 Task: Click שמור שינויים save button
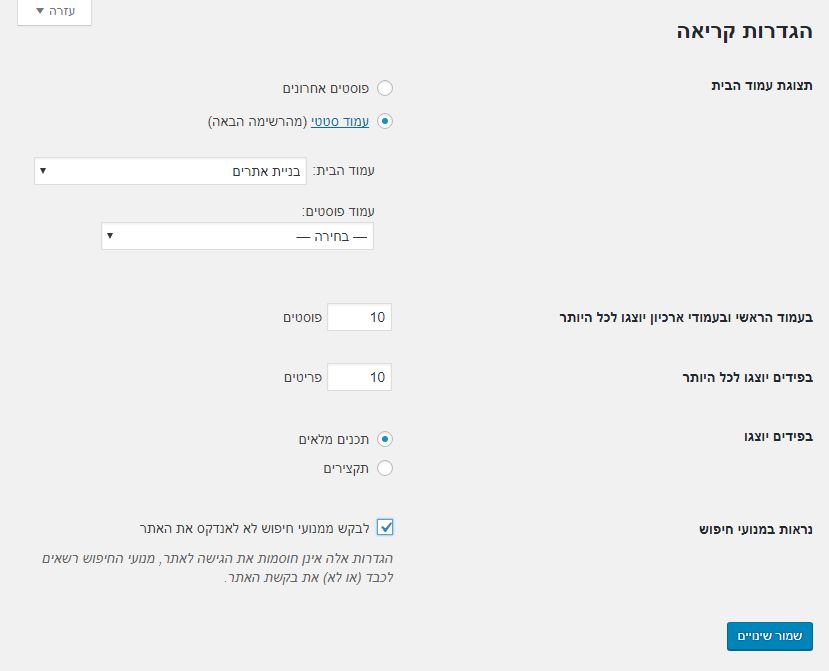[x=770, y=636]
